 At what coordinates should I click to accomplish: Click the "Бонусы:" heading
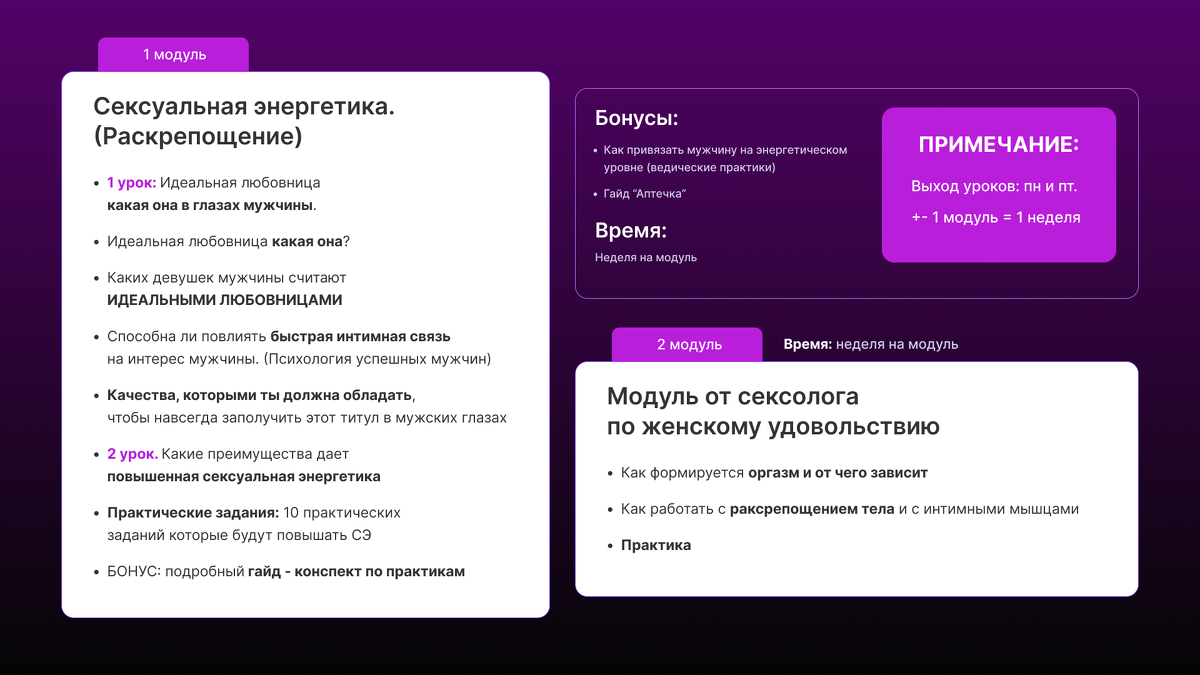click(636, 118)
